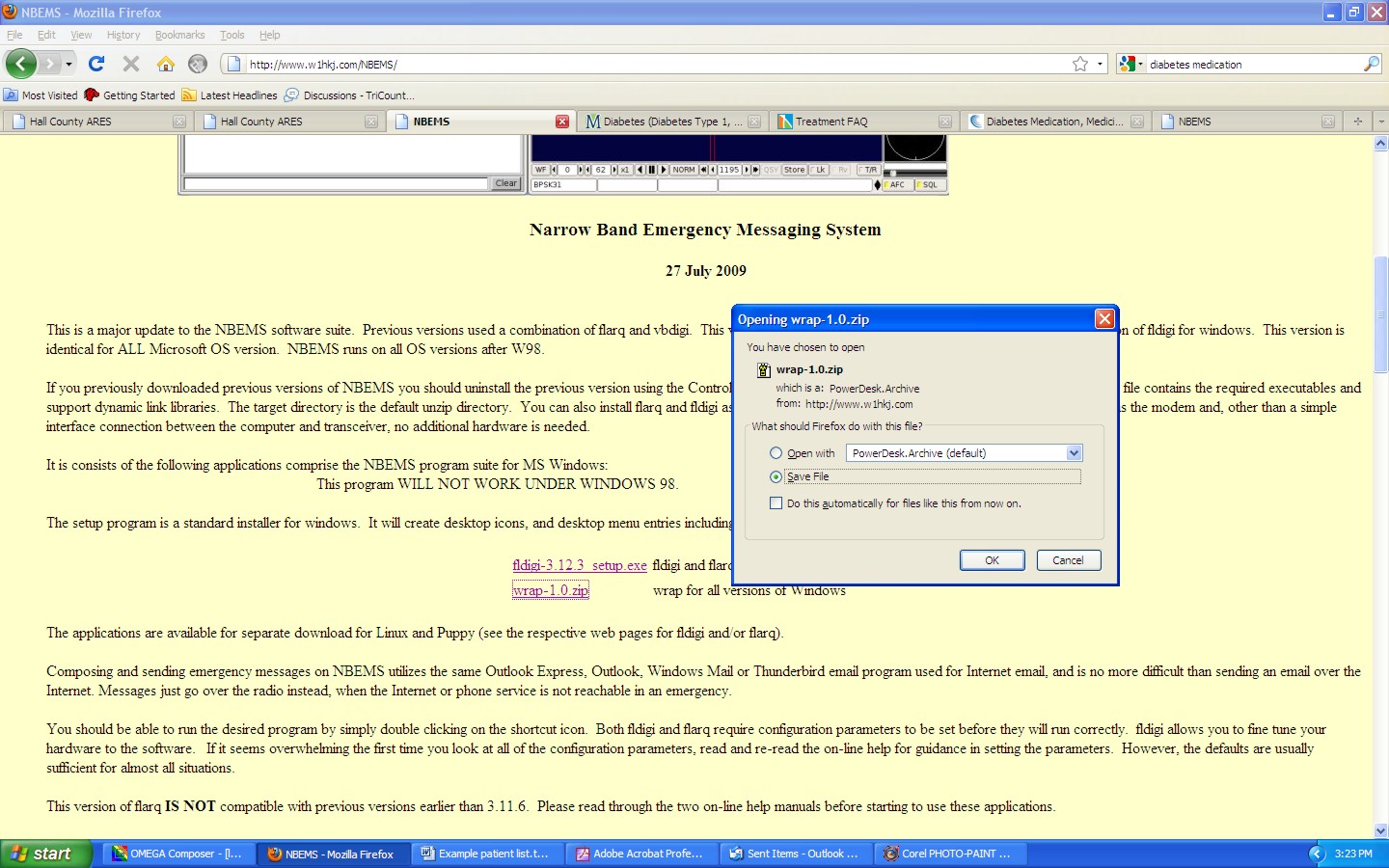This screenshot has height=868, width=1389.
Task: Open the Google search engine selector
Action: coord(1130,65)
